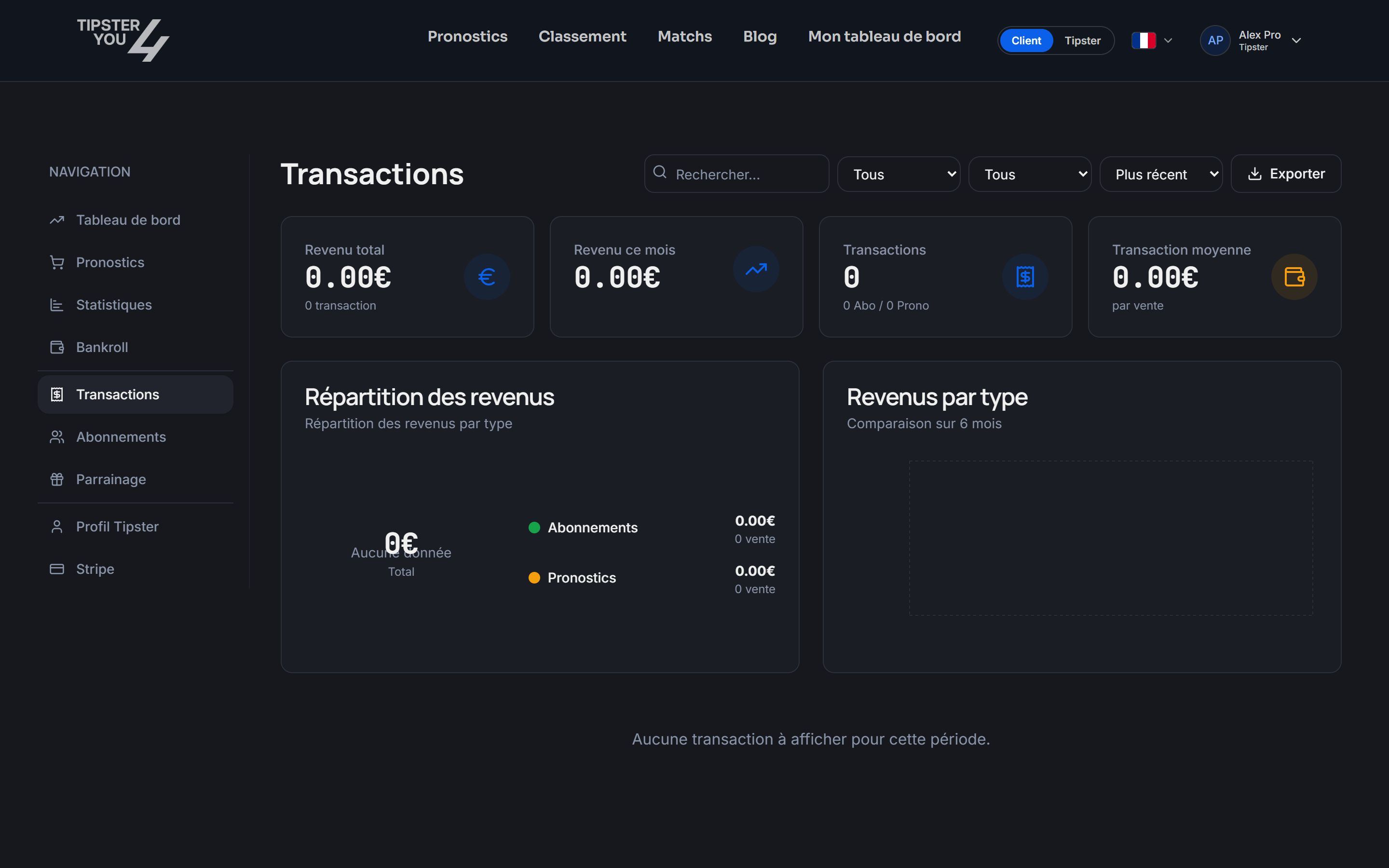The width and height of the screenshot is (1389, 868).
Task: Click the green Abonnements legend dot
Action: [x=534, y=528]
